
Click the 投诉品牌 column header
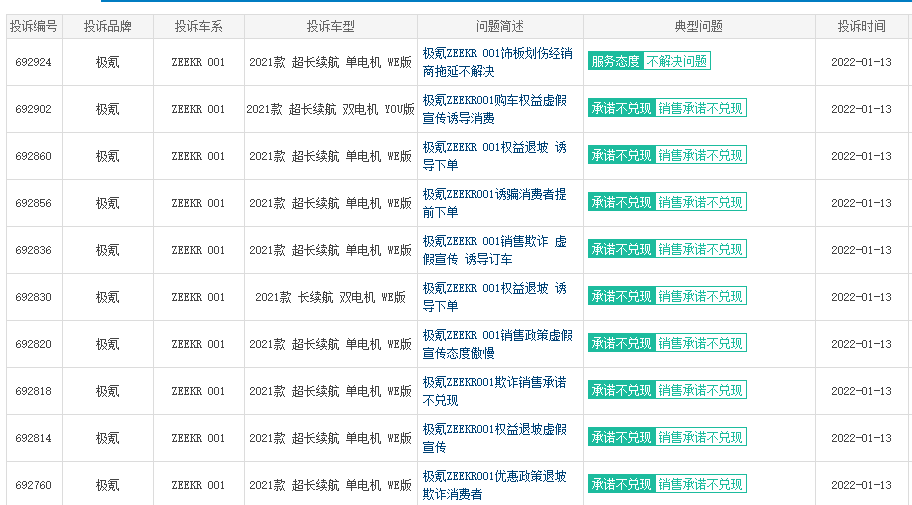pyautogui.click(x=108, y=26)
